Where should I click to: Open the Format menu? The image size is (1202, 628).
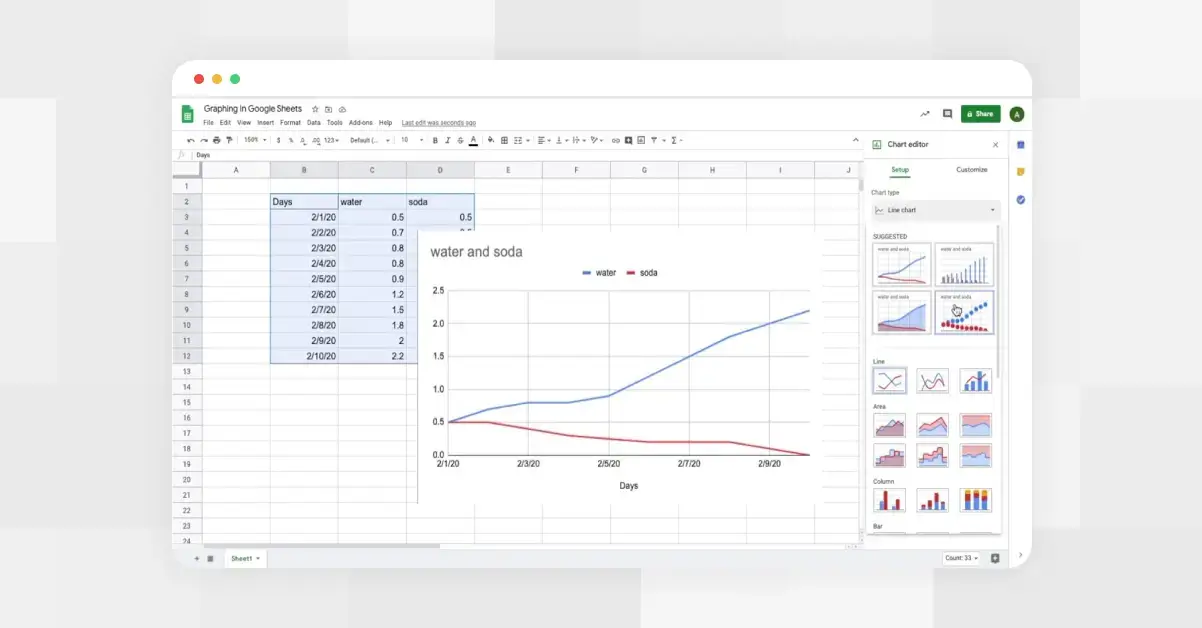[x=290, y=122]
